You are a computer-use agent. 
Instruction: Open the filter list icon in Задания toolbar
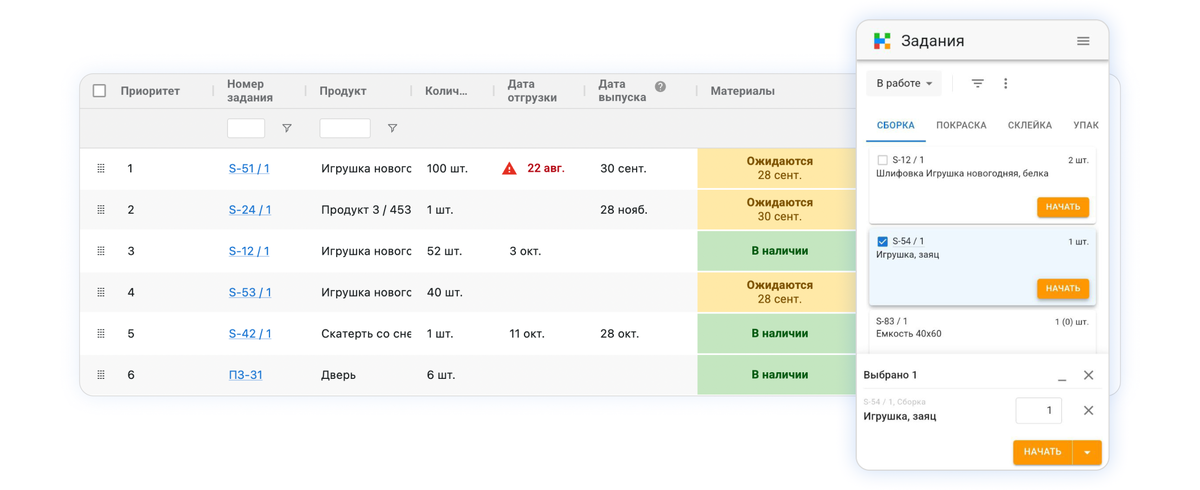click(978, 84)
